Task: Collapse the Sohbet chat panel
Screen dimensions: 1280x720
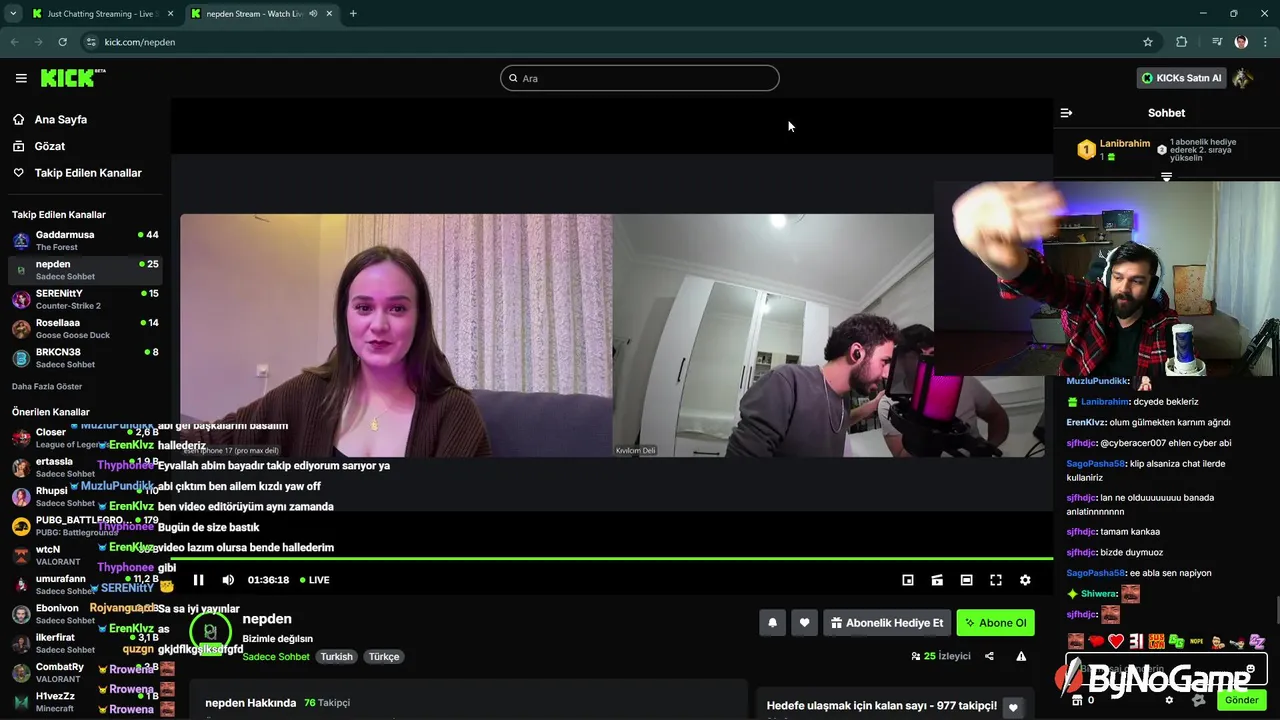Action: click(1066, 113)
